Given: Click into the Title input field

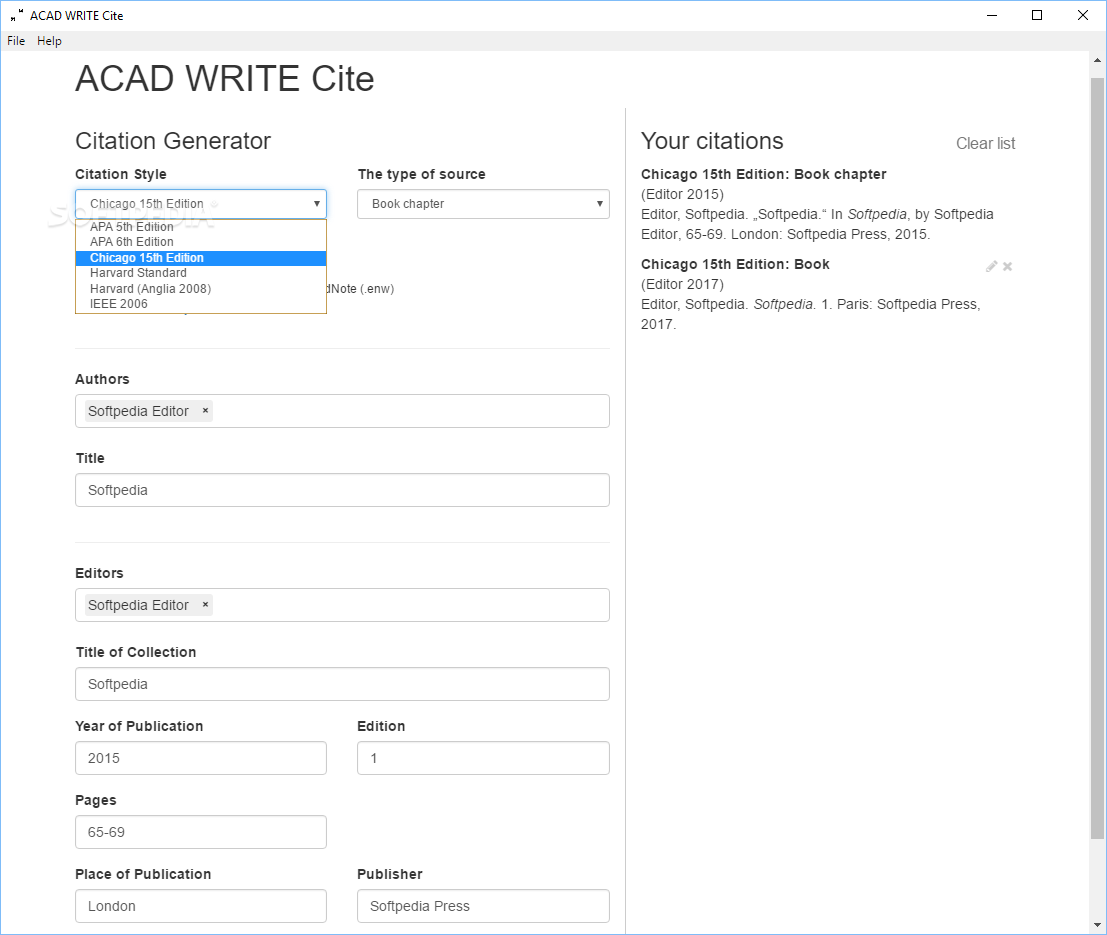Looking at the screenshot, I should click(342, 490).
